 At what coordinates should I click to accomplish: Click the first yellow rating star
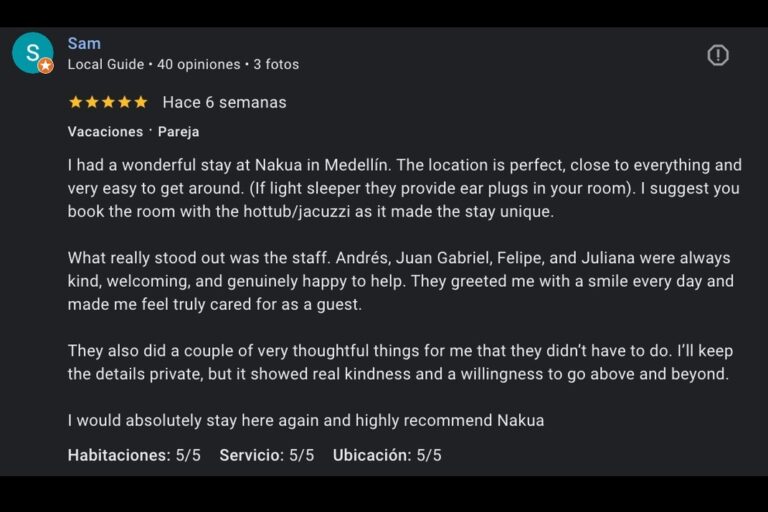click(76, 102)
